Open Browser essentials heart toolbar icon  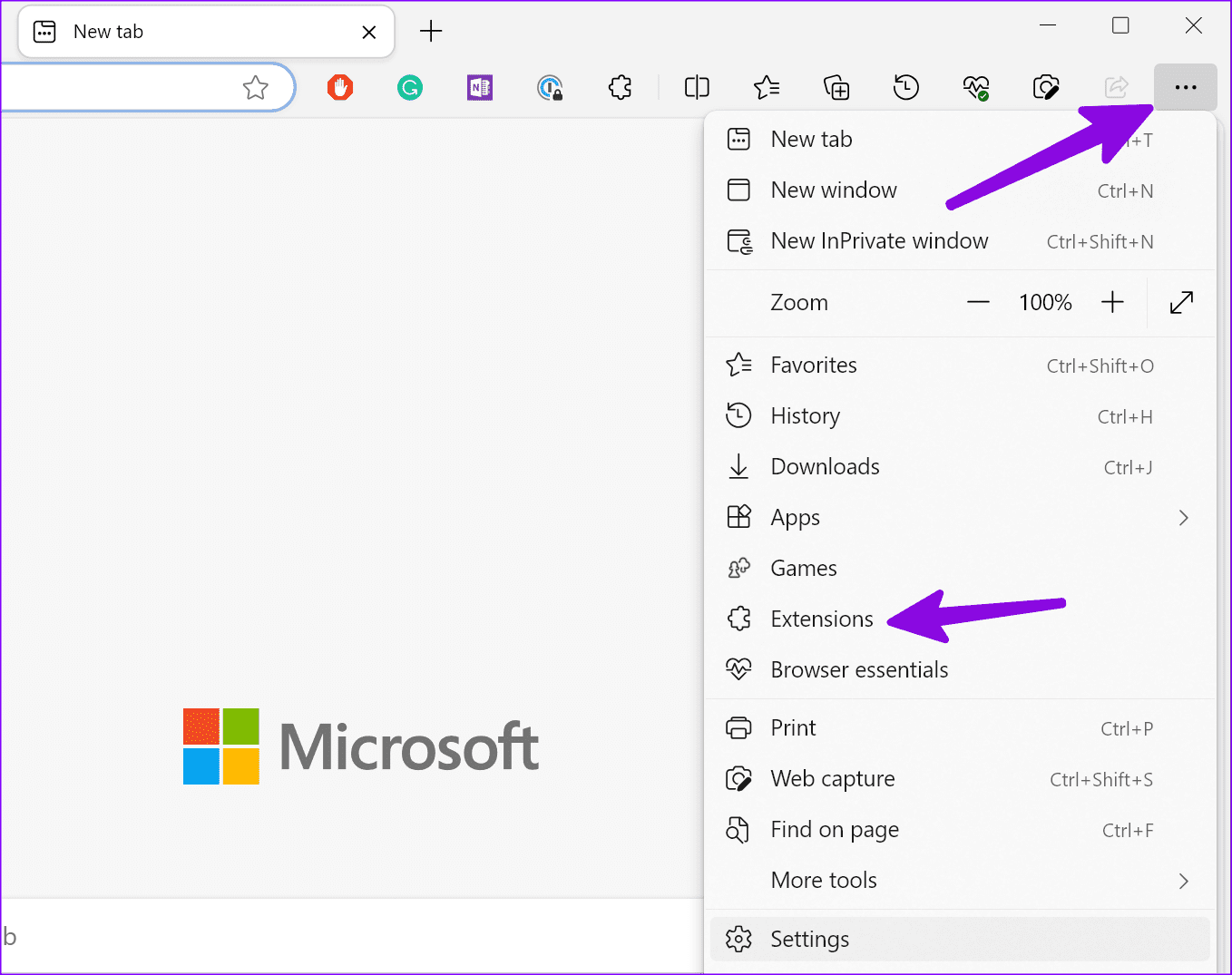pos(976,87)
